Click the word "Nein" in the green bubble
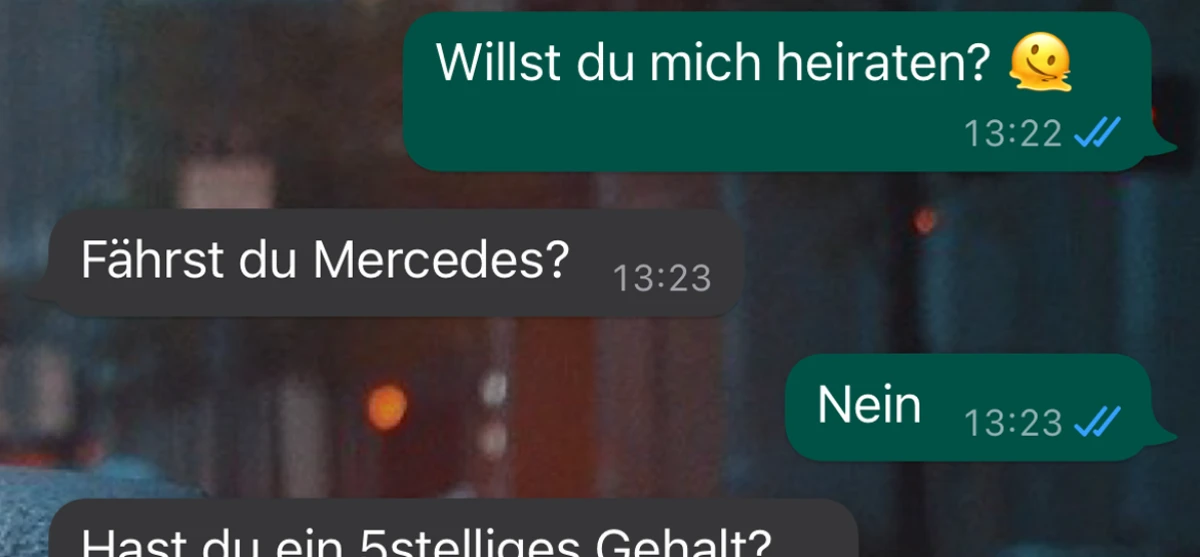 coord(869,405)
